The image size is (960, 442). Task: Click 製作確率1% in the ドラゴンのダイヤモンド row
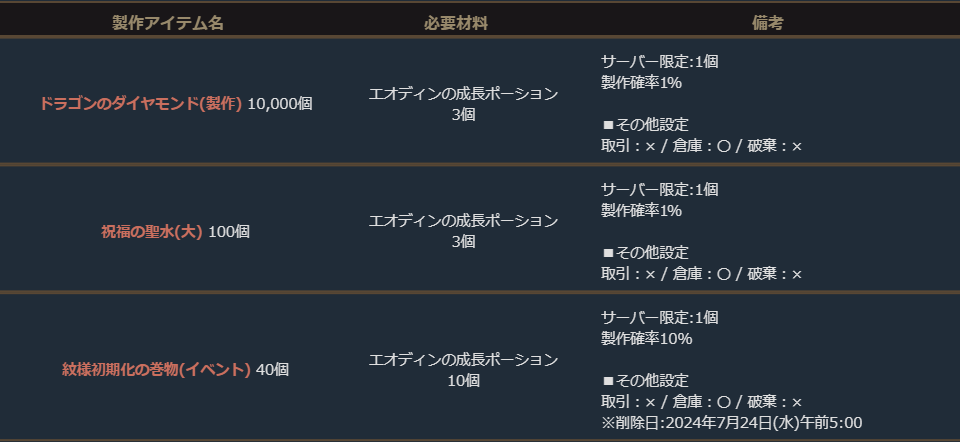(x=641, y=82)
